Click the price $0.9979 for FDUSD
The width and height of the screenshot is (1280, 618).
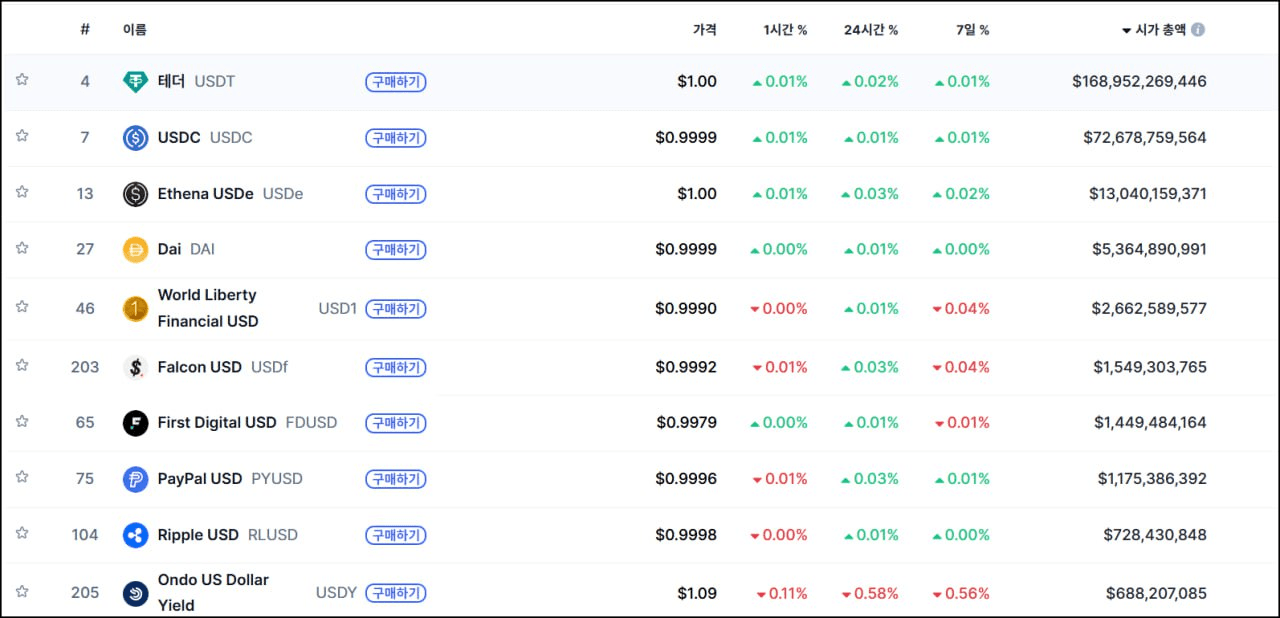pyautogui.click(x=687, y=422)
